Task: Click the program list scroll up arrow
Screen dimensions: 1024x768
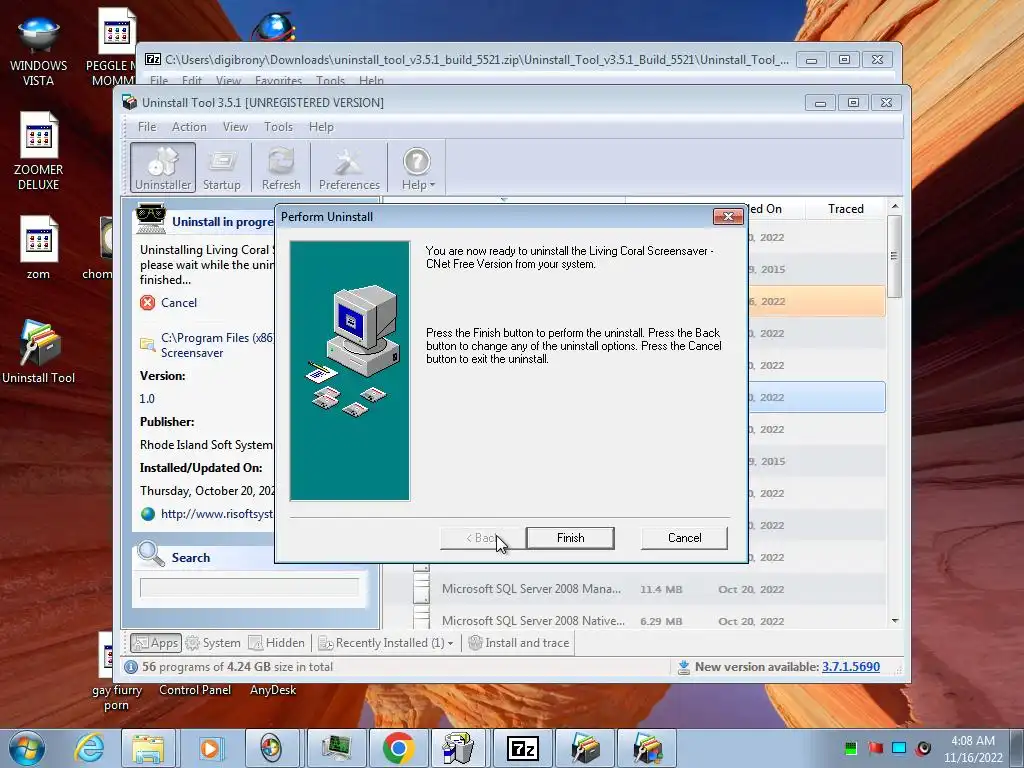Action: (x=895, y=206)
